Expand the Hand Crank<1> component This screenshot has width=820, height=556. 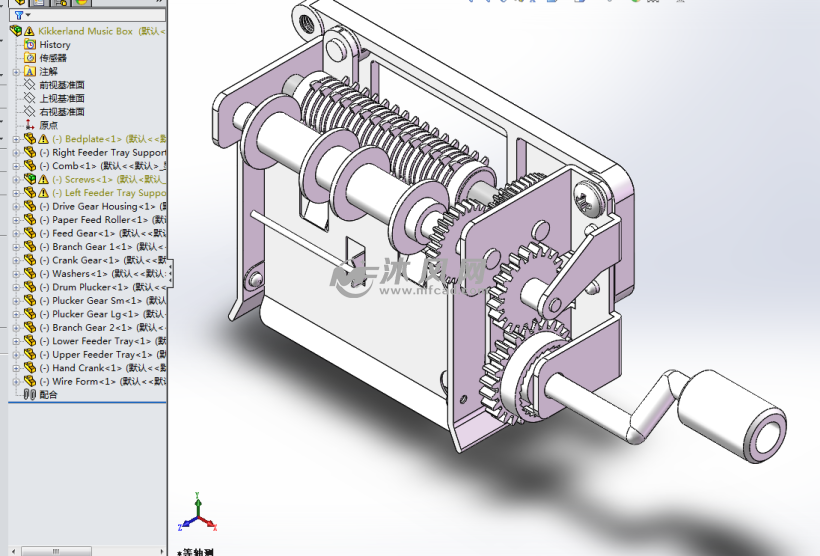coord(15,368)
